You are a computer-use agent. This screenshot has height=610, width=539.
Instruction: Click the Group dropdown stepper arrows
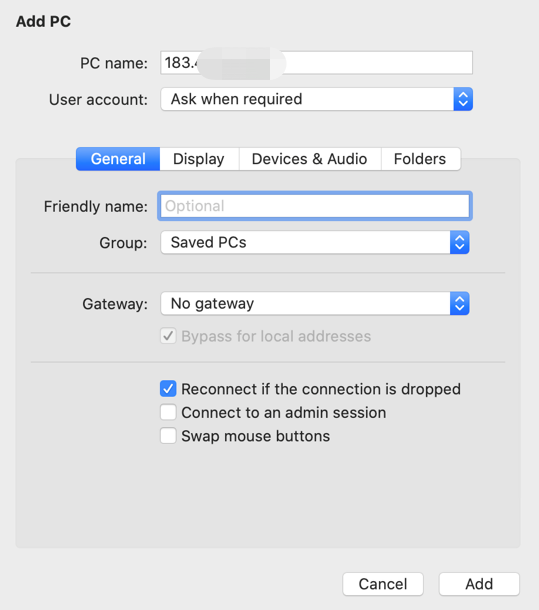(x=460, y=242)
